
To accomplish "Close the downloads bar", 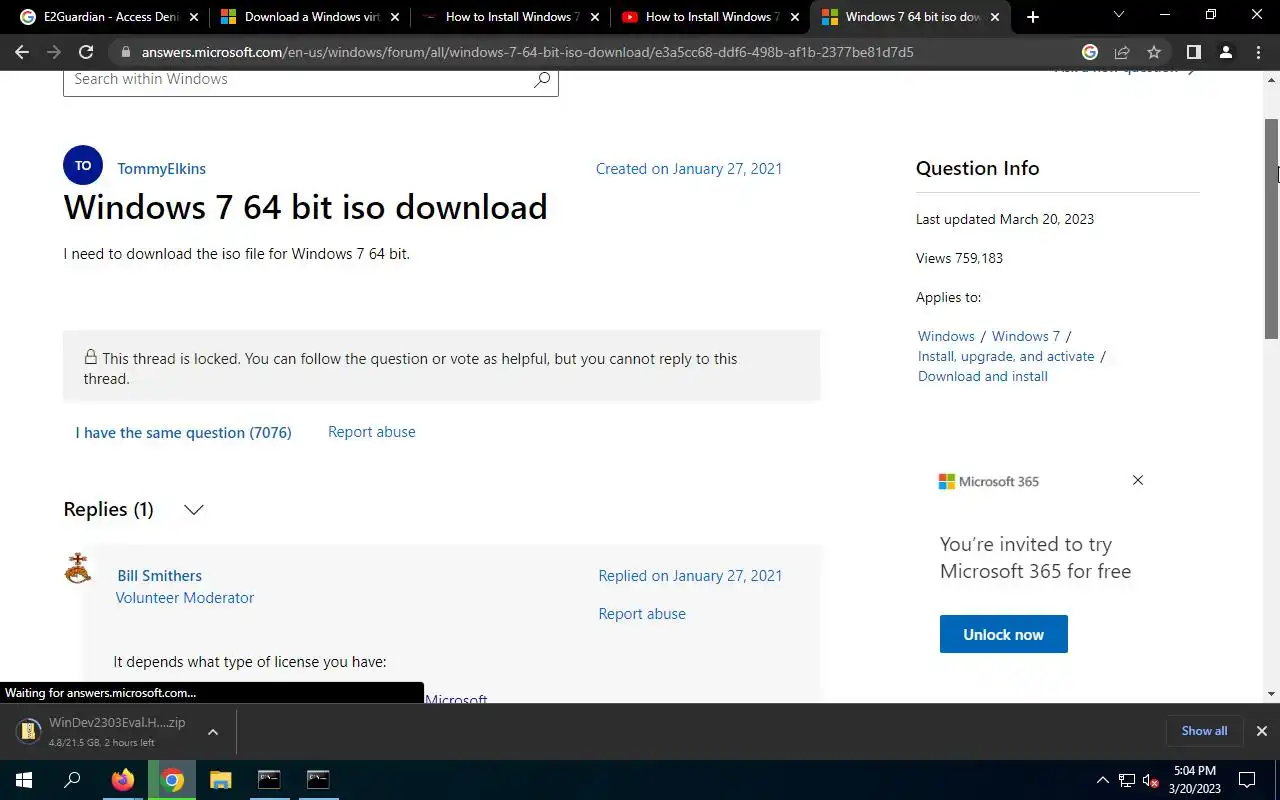I will point(1261,731).
